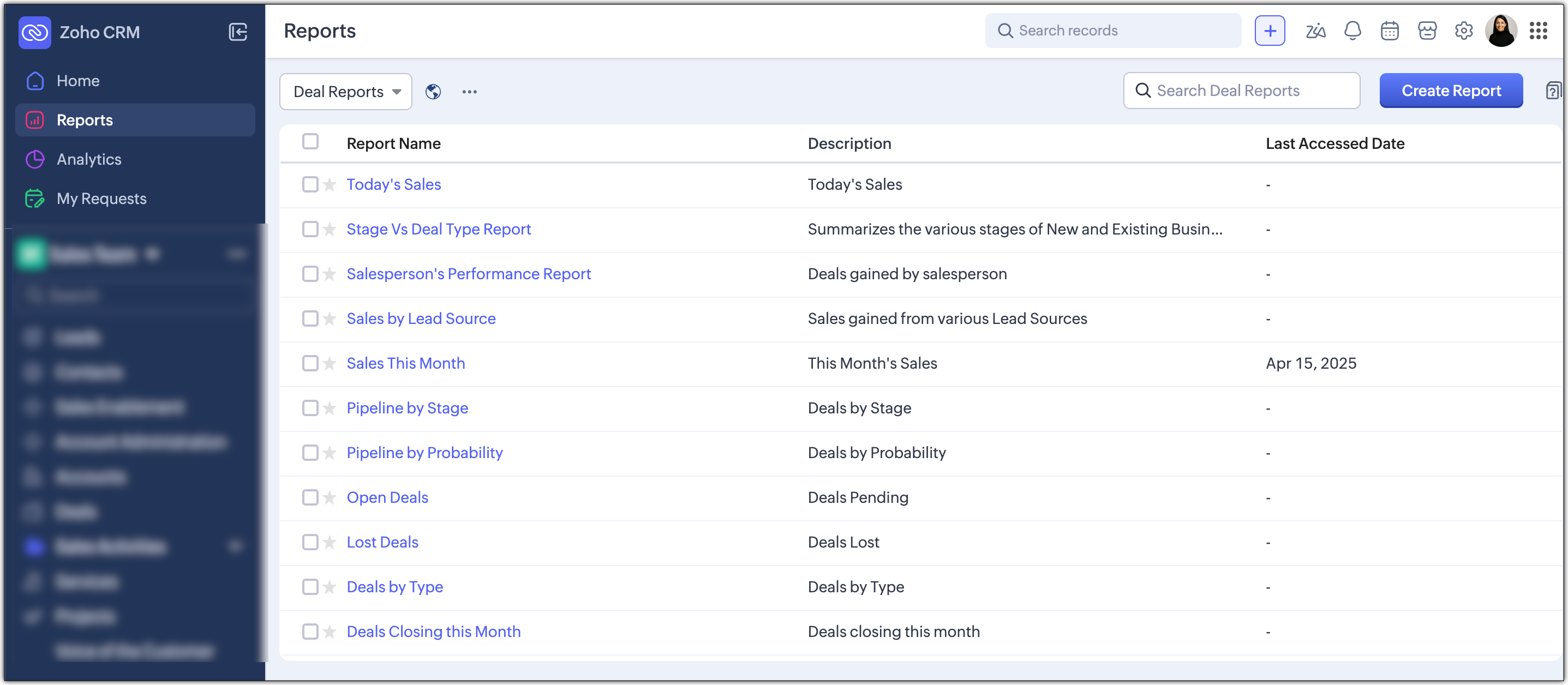
Task: Click the blue plus quick-create icon
Action: click(x=1269, y=31)
